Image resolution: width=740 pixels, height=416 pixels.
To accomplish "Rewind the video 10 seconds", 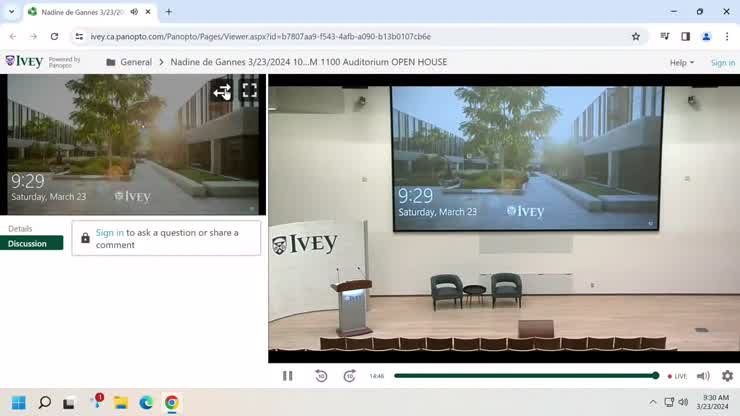I will 321,376.
